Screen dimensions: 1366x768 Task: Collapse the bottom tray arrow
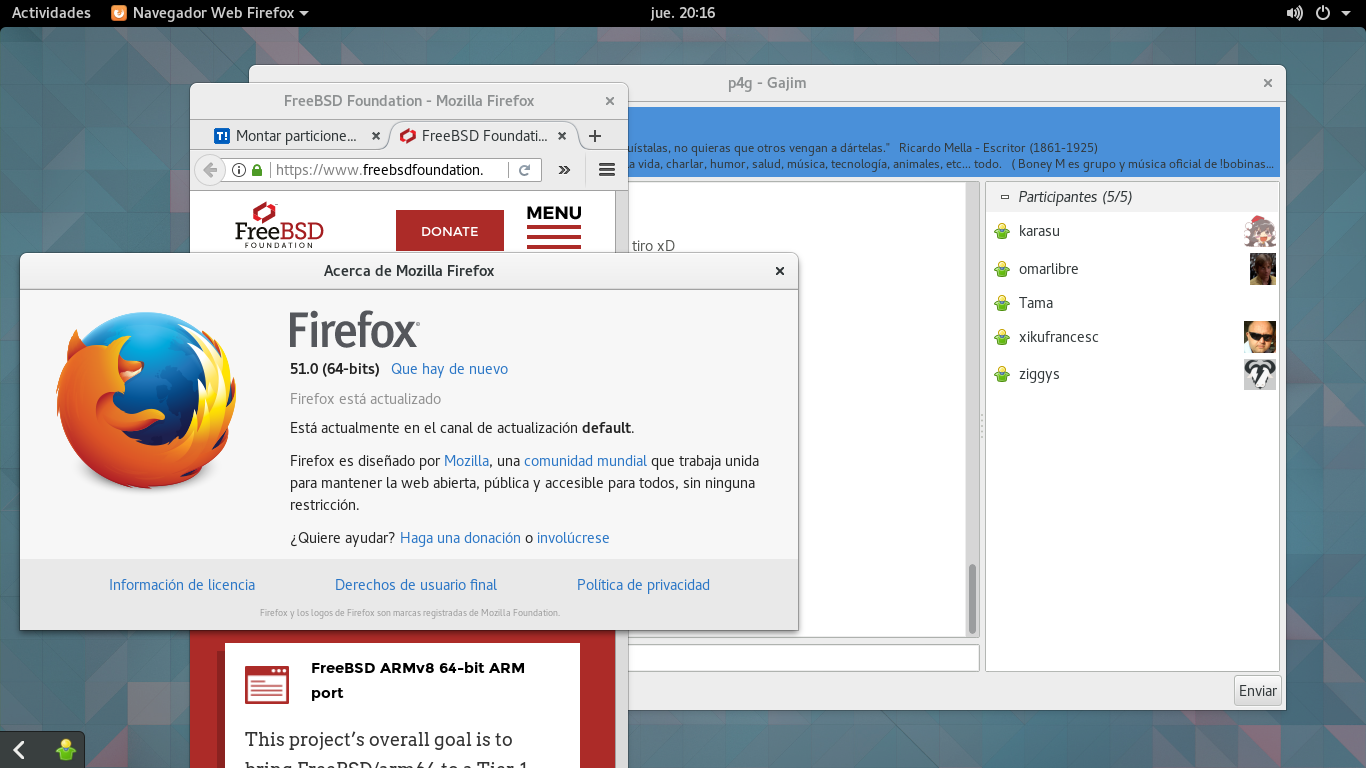19,750
